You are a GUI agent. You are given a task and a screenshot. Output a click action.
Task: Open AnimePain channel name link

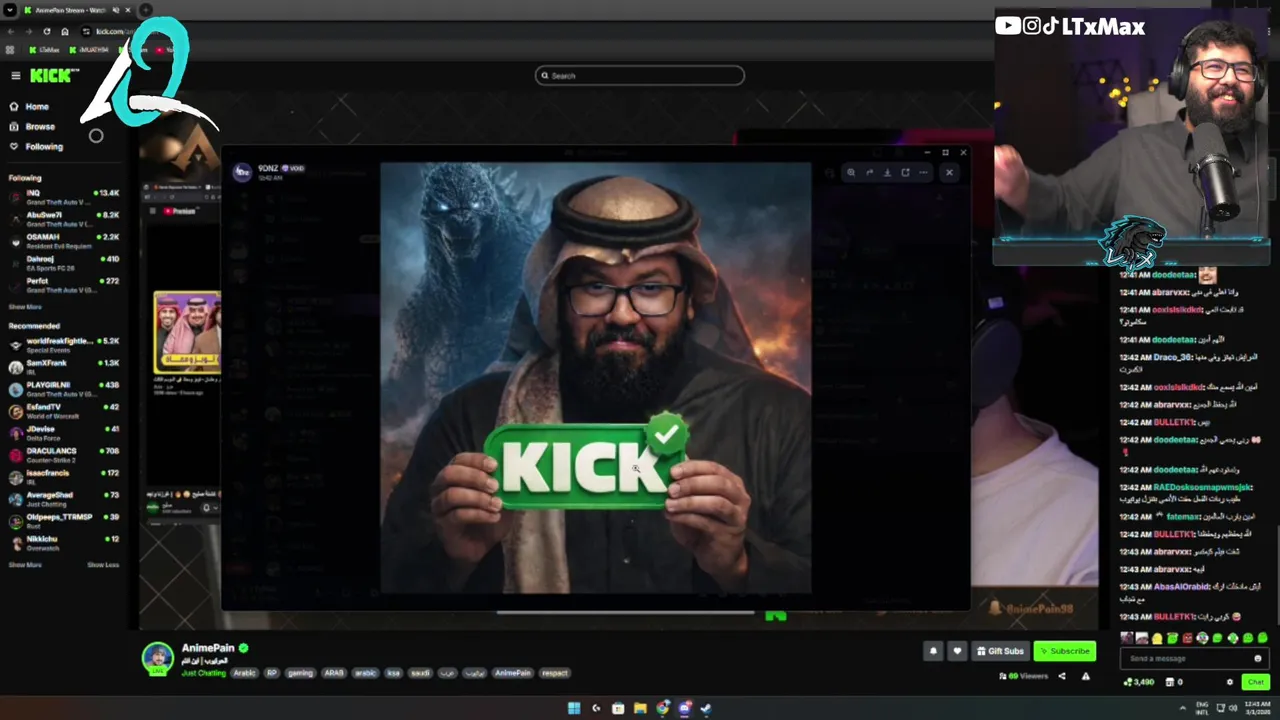pyautogui.click(x=208, y=648)
